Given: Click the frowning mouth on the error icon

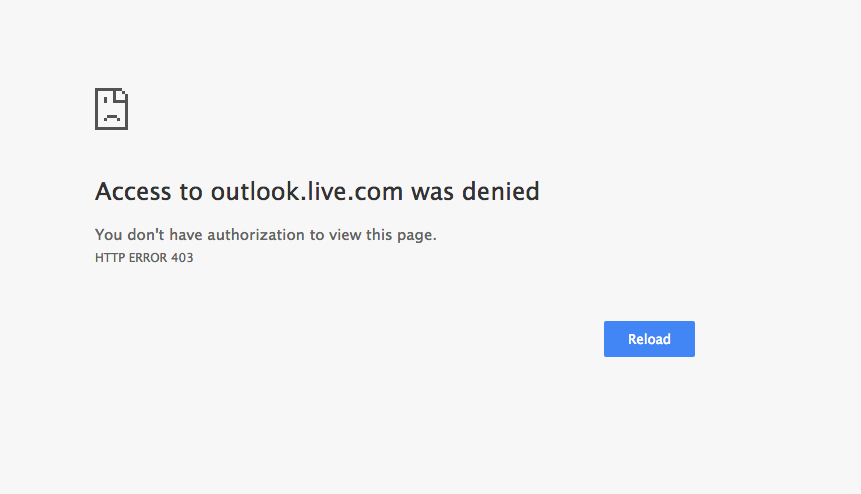Looking at the screenshot, I should (x=112, y=117).
